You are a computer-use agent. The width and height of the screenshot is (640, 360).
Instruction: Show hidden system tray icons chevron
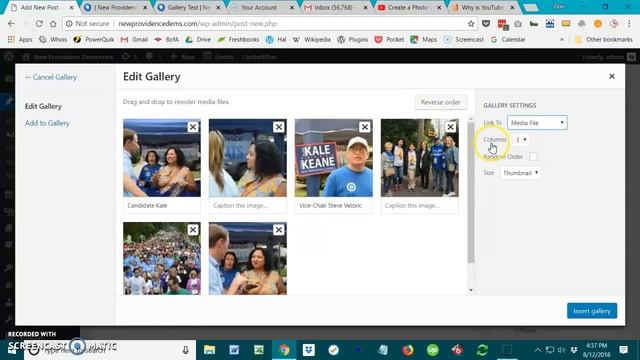[x=538, y=350]
